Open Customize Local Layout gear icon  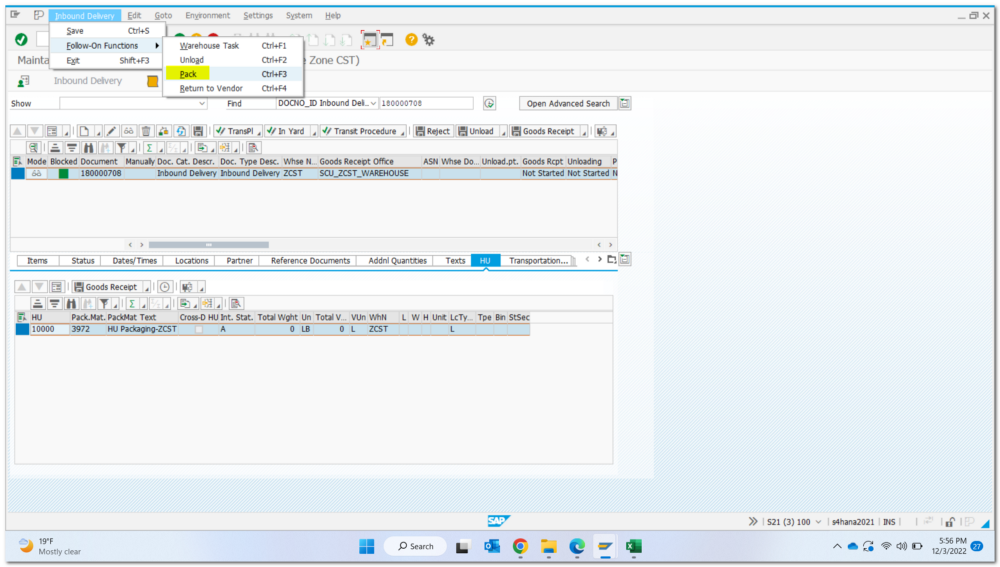click(x=429, y=40)
